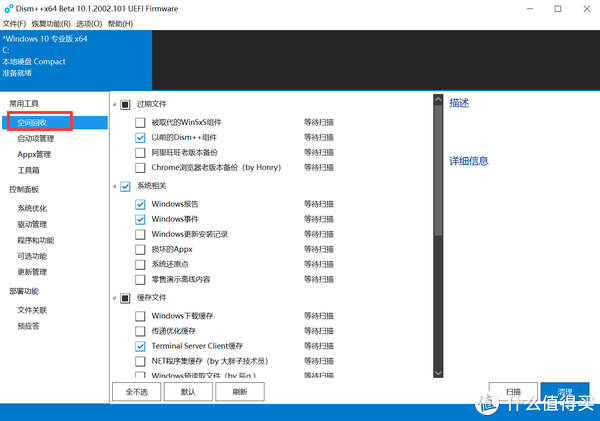This screenshot has height=421, width=600.
Task: Click the 全不选 button
Action: click(137, 392)
